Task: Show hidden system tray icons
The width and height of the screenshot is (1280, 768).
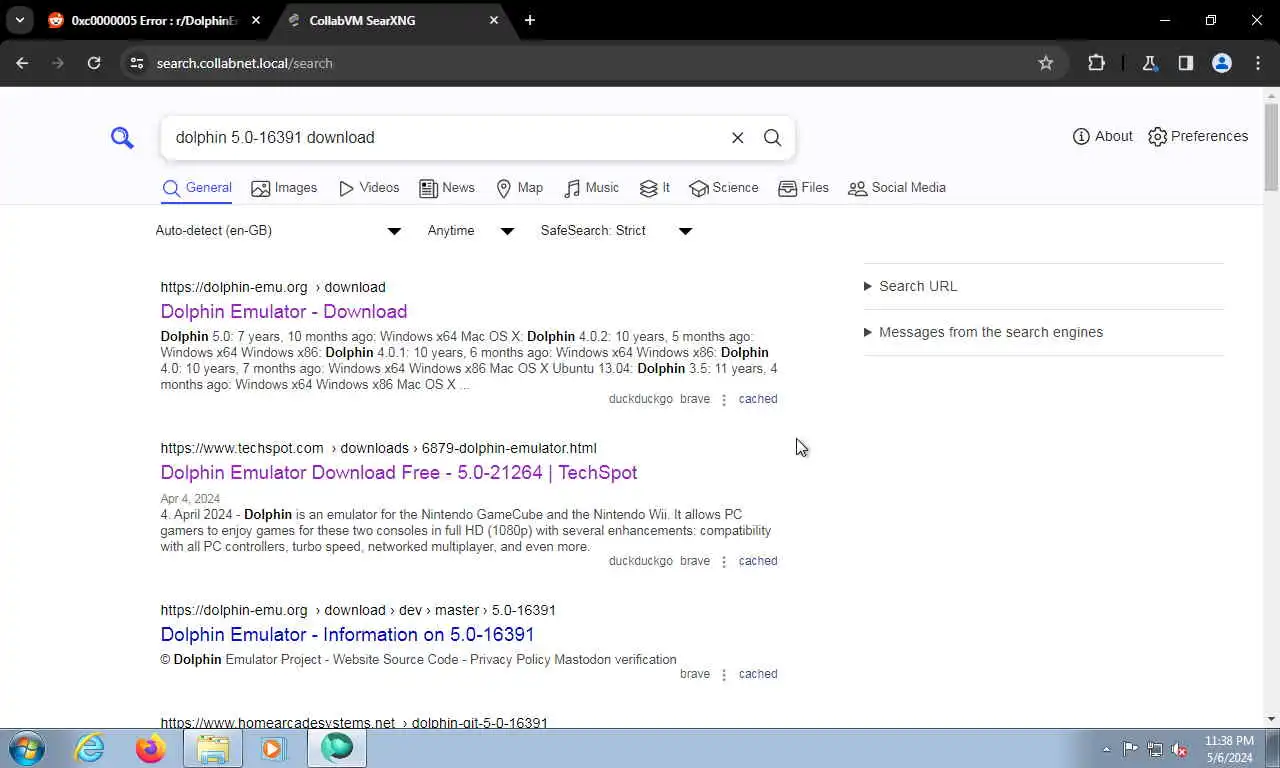Action: click(x=1106, y=749)
